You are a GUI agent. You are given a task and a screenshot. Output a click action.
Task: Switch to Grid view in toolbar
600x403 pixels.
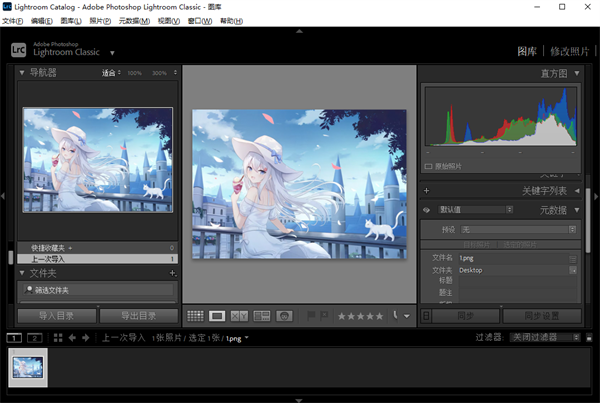click(x=195, y=316)
